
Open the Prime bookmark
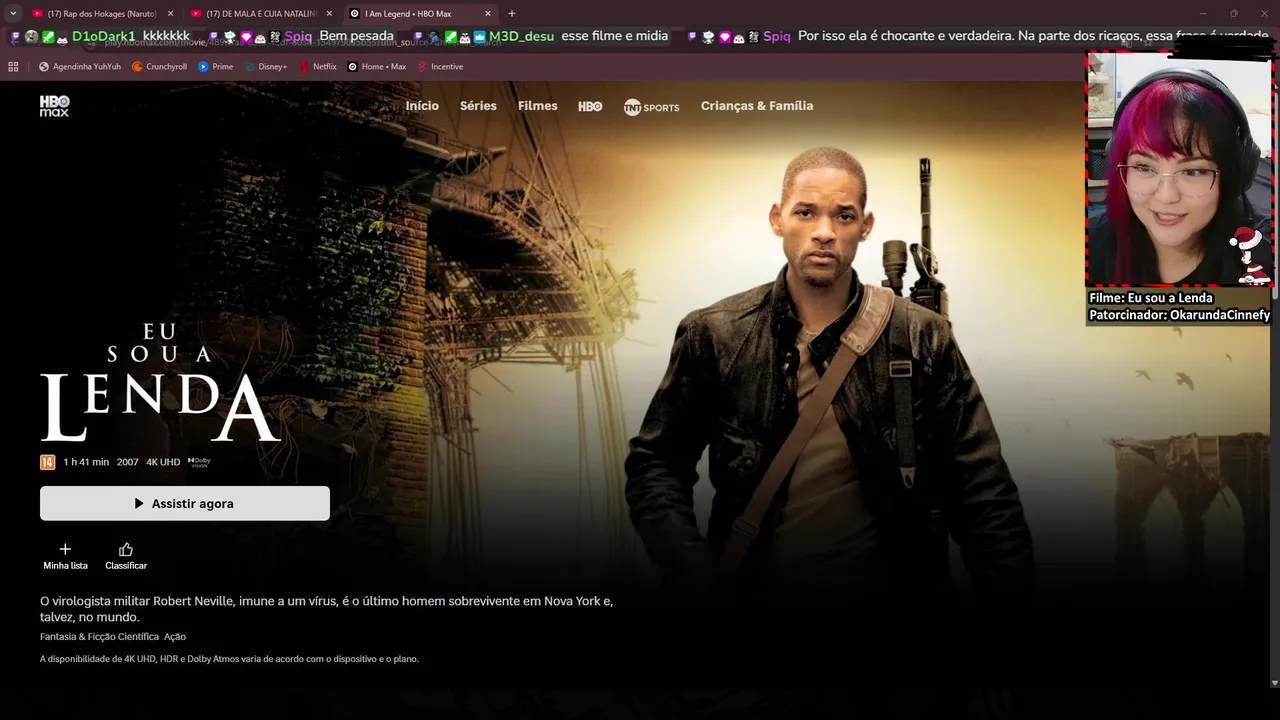(x=215, y=67)
